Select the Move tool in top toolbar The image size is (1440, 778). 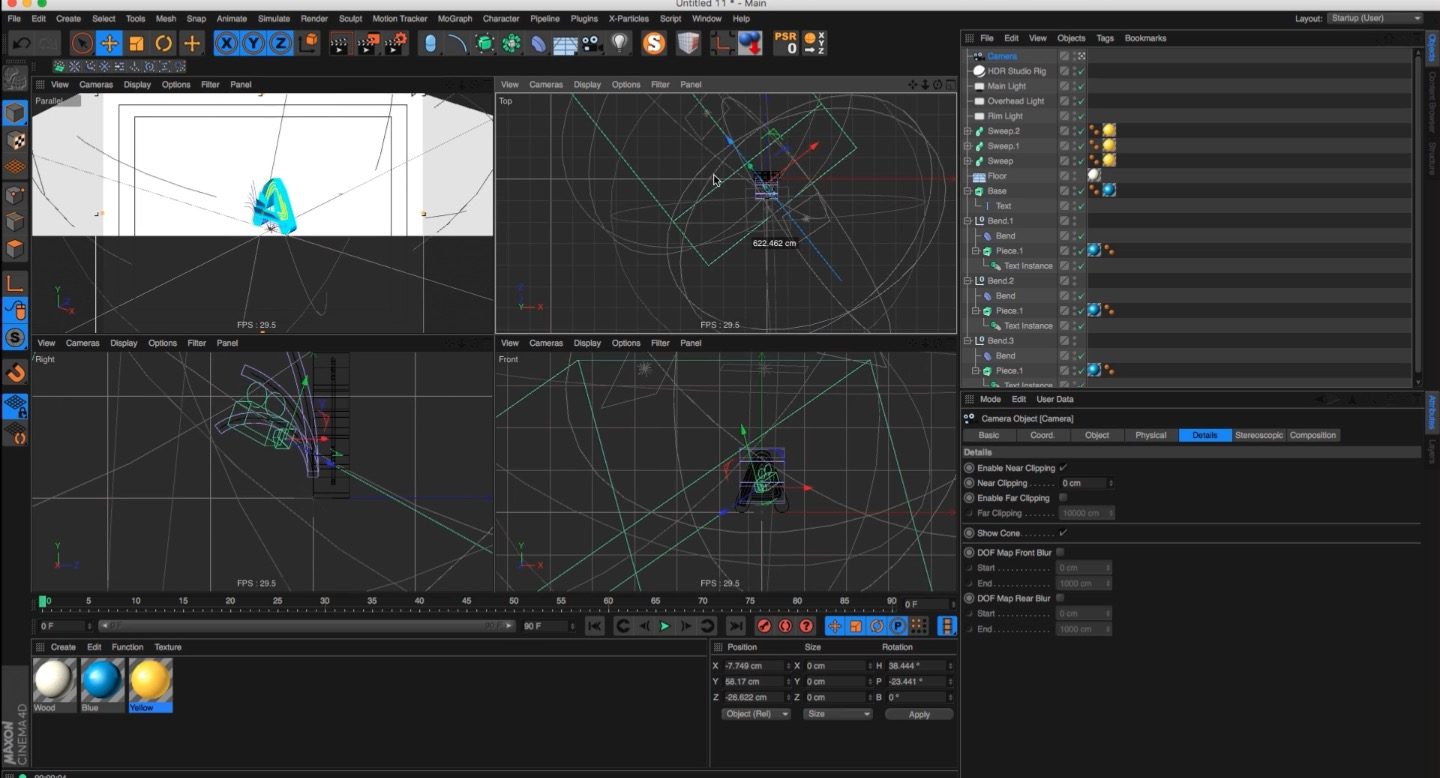109,43
